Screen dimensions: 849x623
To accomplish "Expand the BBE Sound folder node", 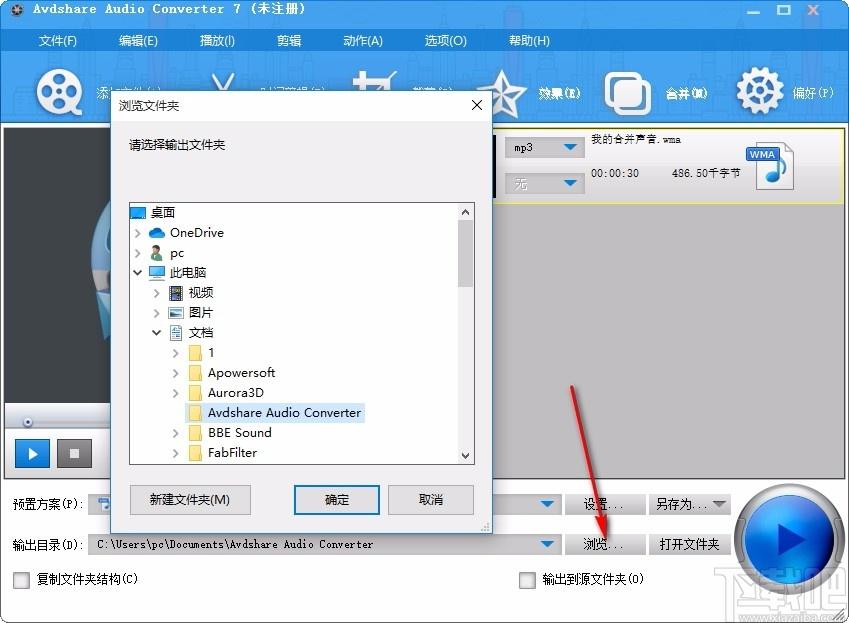I will [175, 434].
